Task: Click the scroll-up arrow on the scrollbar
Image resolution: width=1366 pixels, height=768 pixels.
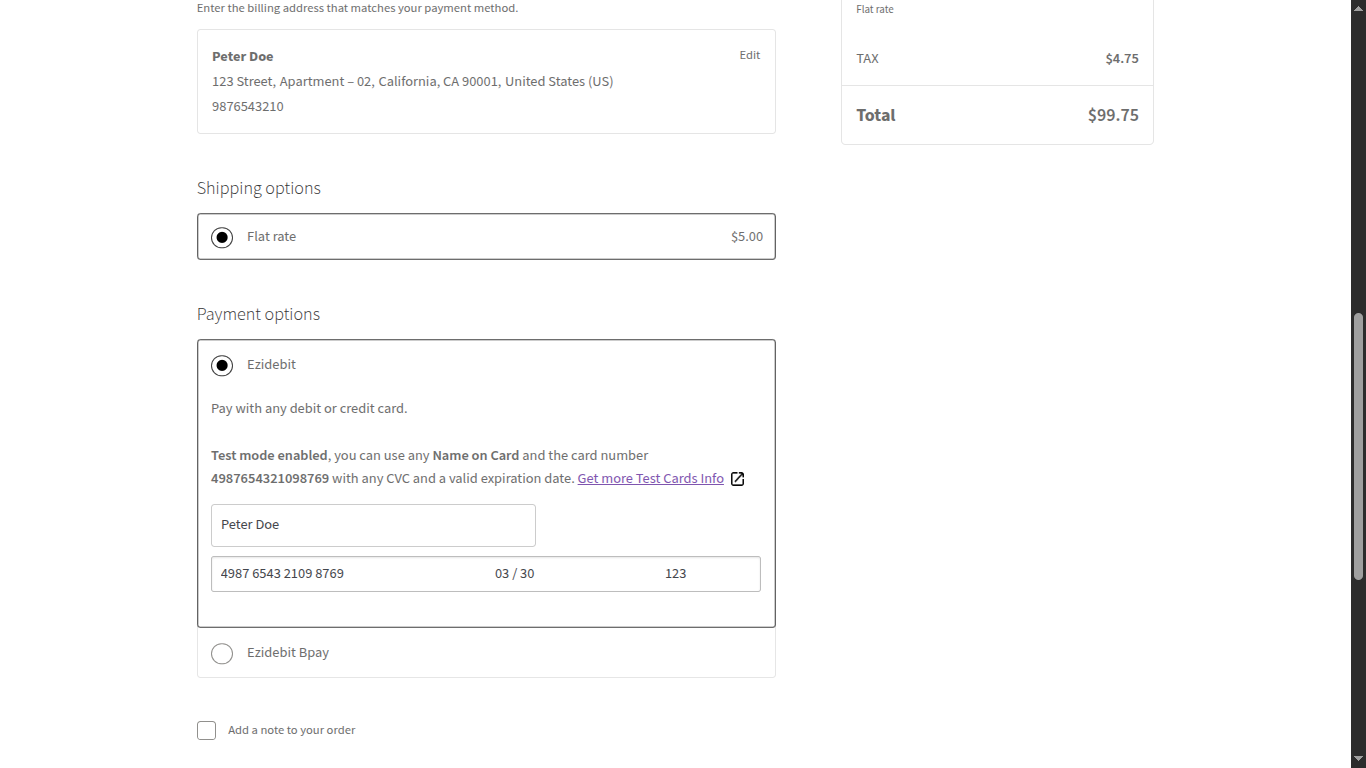Action: tap(1358, 7)
